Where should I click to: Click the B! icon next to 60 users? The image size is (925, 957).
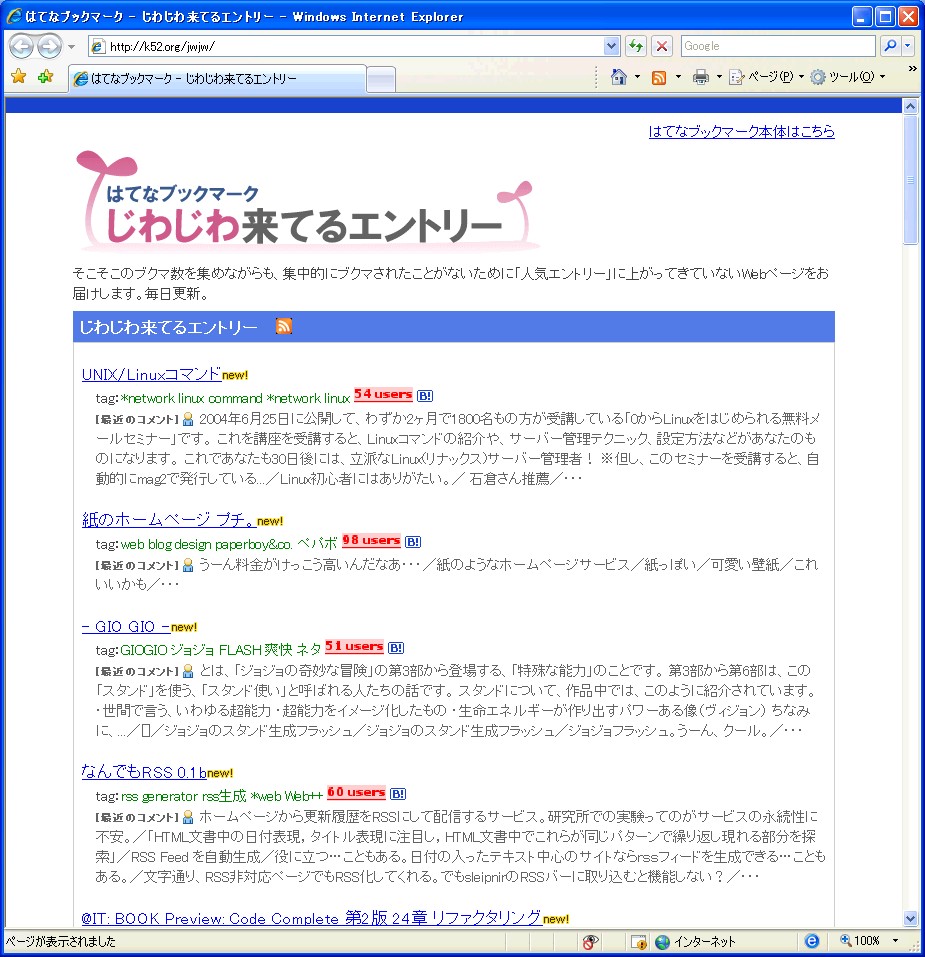pyautogui.click(x=398, y=793)
